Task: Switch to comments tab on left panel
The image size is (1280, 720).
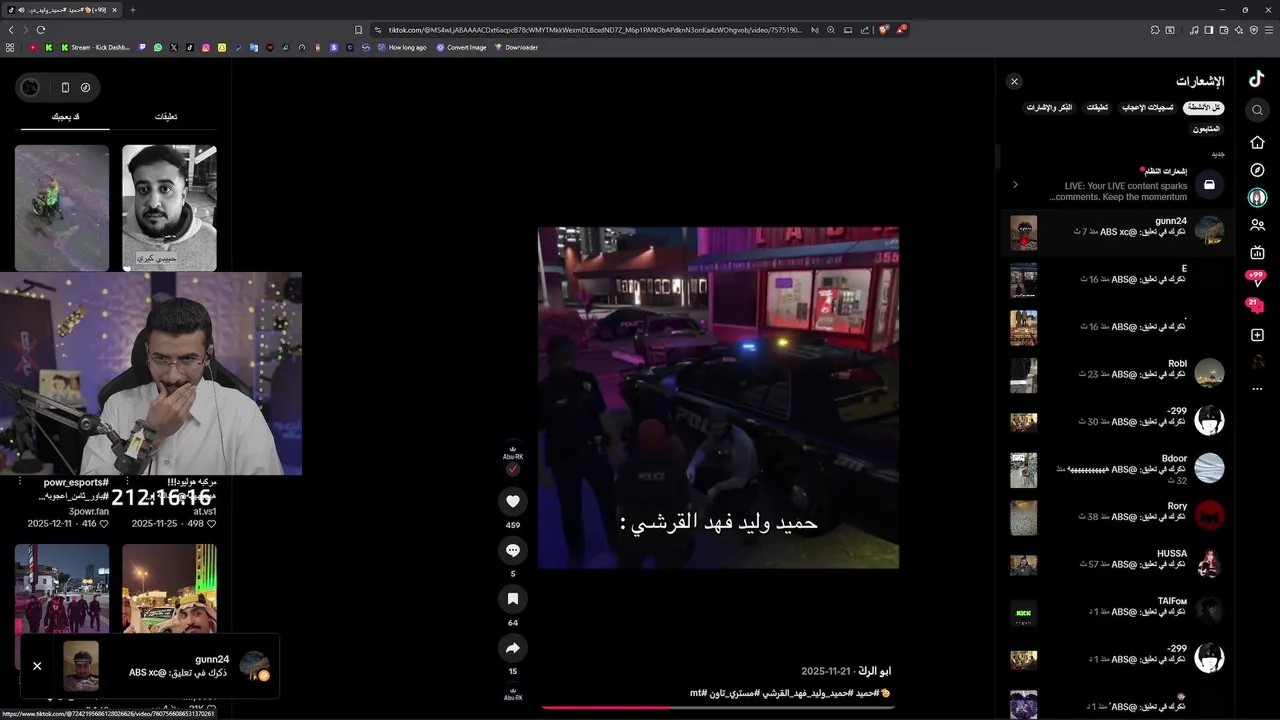Action: pyautogui.click(x=166, y=117)
